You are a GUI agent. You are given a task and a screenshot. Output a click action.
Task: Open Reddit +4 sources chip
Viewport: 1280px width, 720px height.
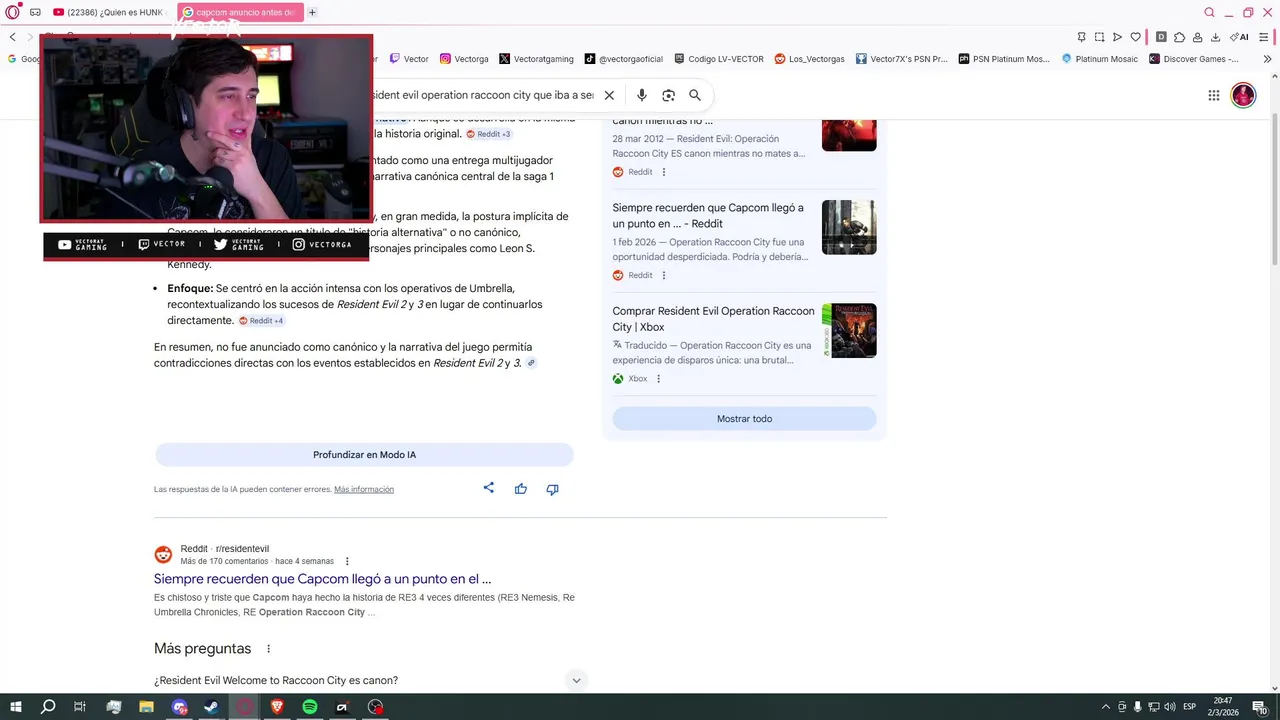pyautogui.click(x=261, y=321)
